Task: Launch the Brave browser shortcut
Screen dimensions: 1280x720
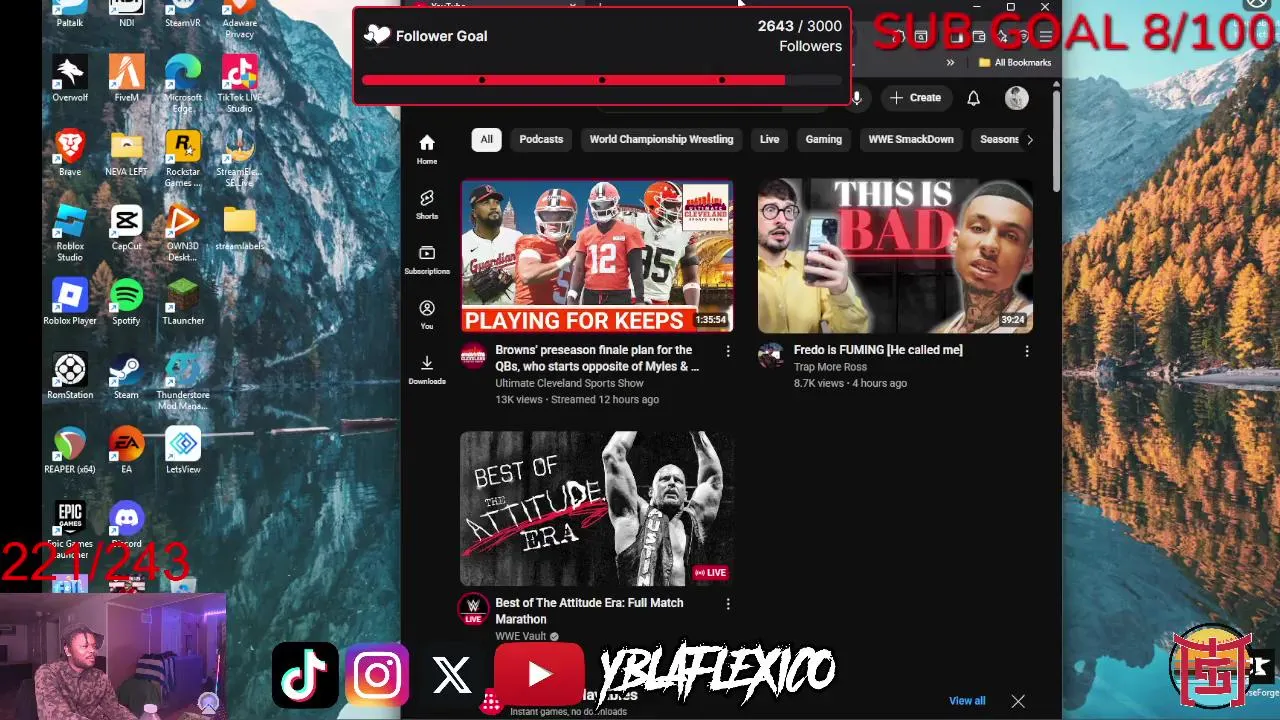Action: pyautogui.click(x=70, y=153)
